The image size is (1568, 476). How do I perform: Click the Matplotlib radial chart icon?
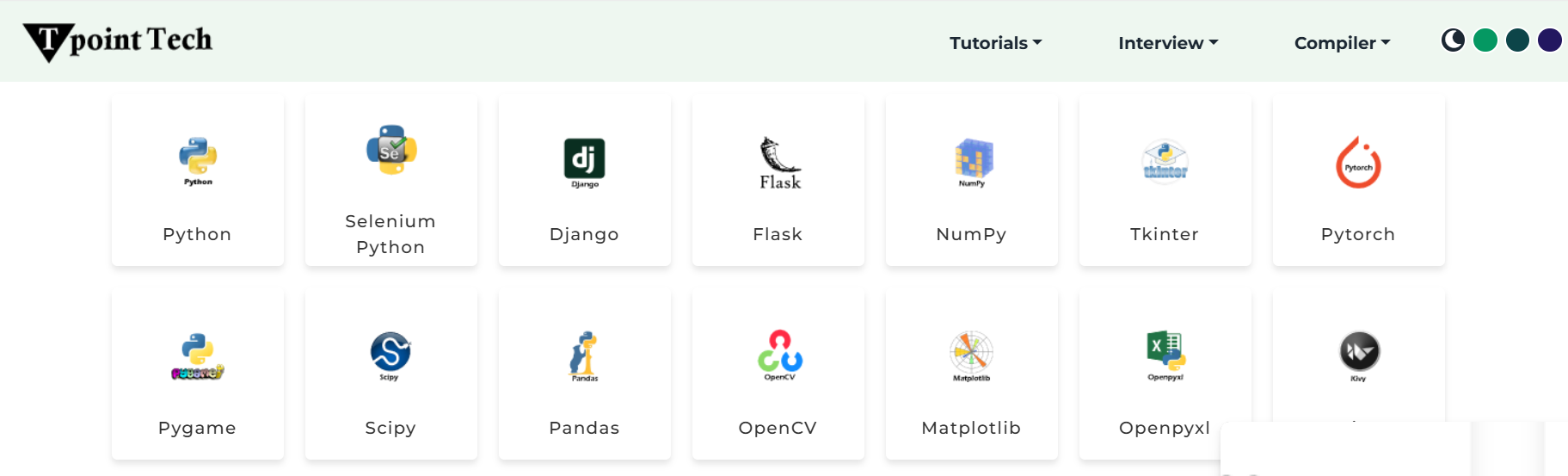pos(971,355)
